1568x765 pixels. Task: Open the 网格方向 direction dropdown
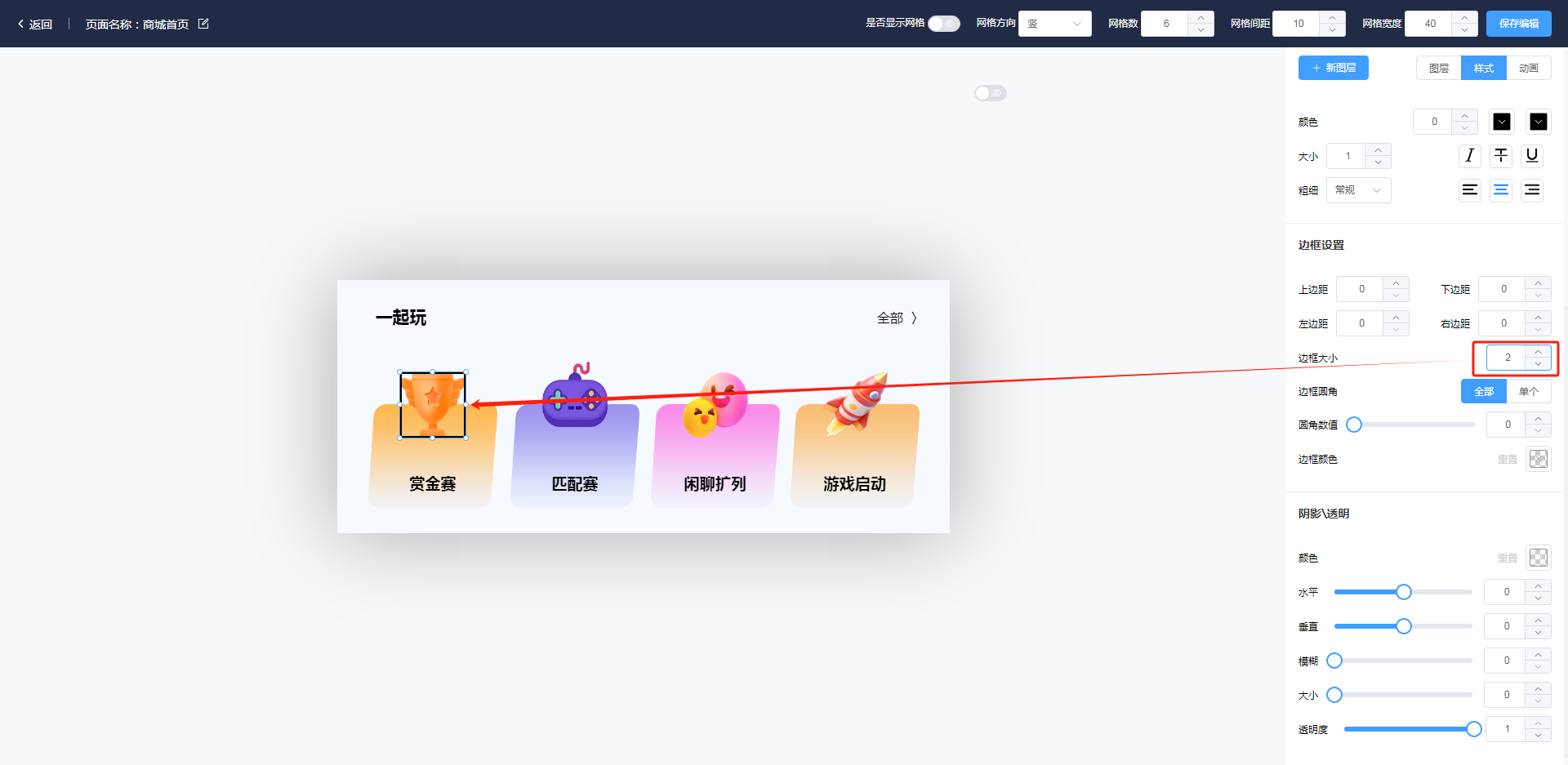pyautogui.click(x=1054, y=24)
